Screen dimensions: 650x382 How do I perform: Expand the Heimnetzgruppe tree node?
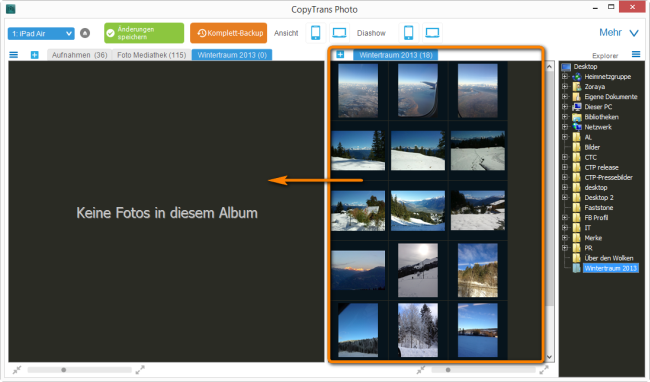click(x=565, y=77)
